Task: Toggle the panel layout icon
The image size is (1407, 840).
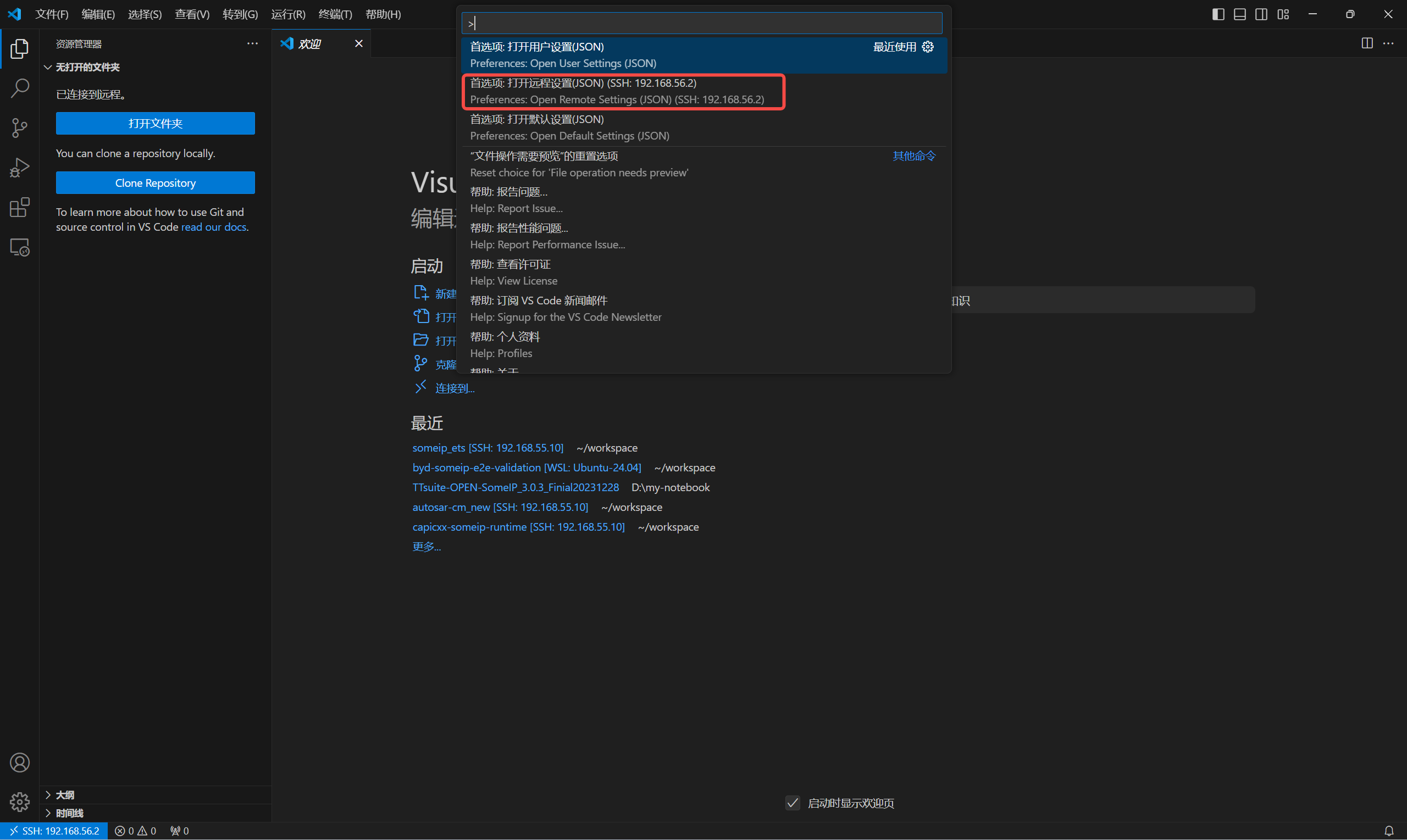Action: (x=1239, y=14)
